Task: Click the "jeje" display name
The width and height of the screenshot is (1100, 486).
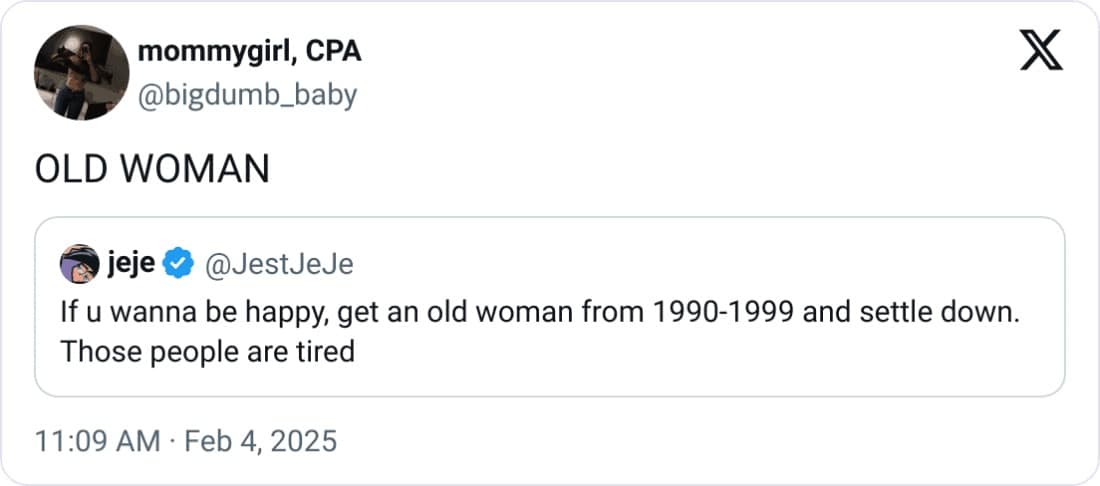Action: pyautogui.click(x=130, y=264)
